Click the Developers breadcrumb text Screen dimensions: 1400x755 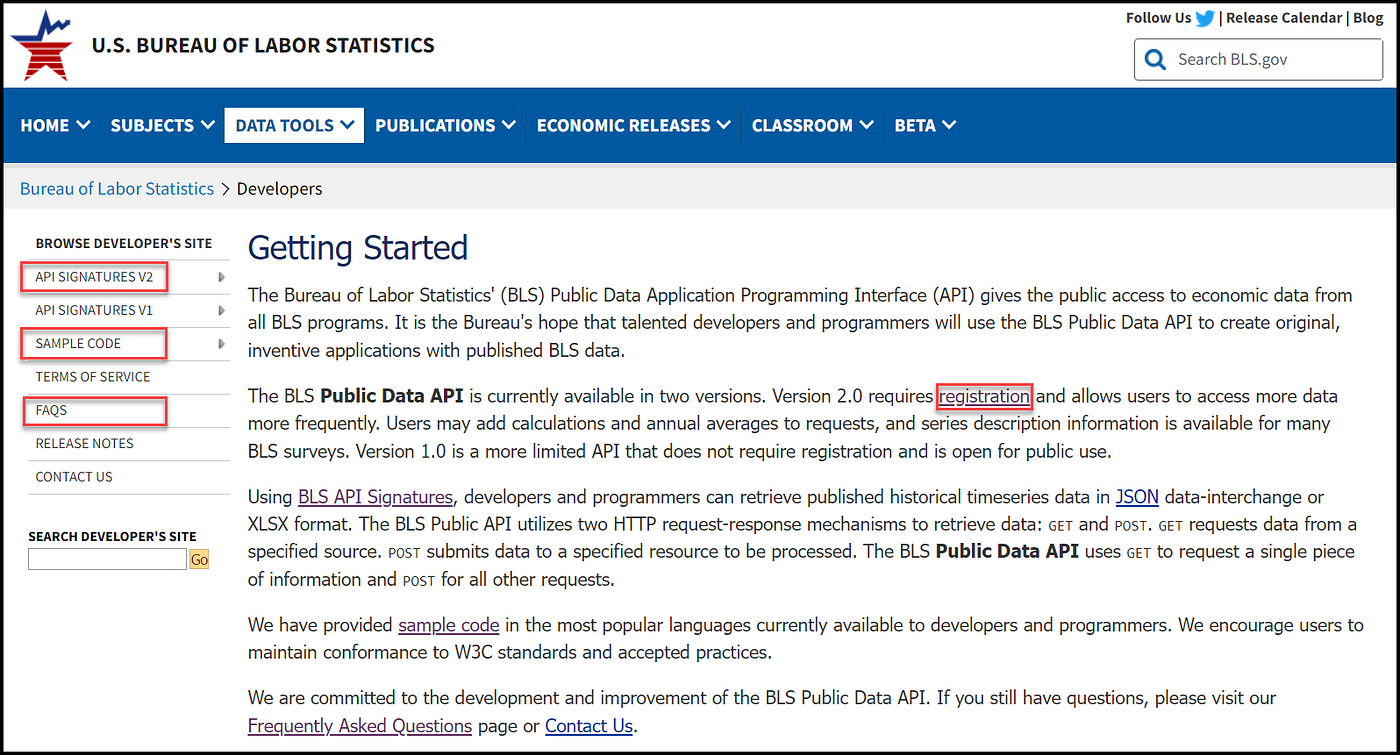[280, 188]
